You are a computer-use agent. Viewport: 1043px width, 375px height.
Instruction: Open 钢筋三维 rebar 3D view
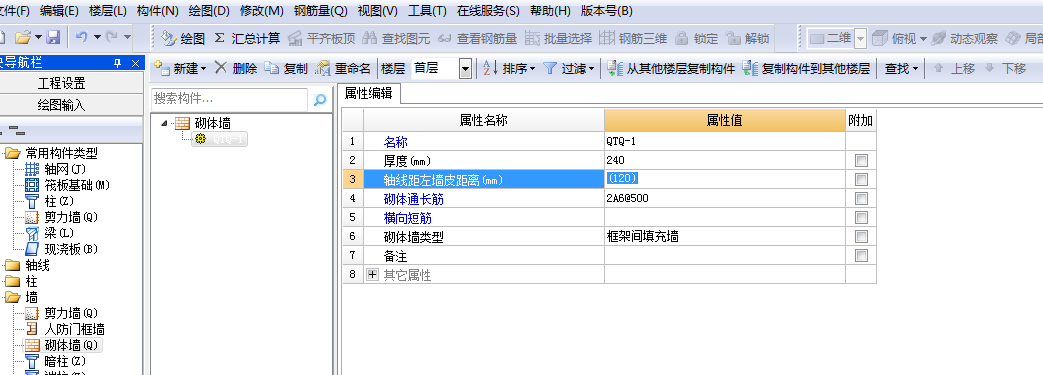(x=633, y=39)
